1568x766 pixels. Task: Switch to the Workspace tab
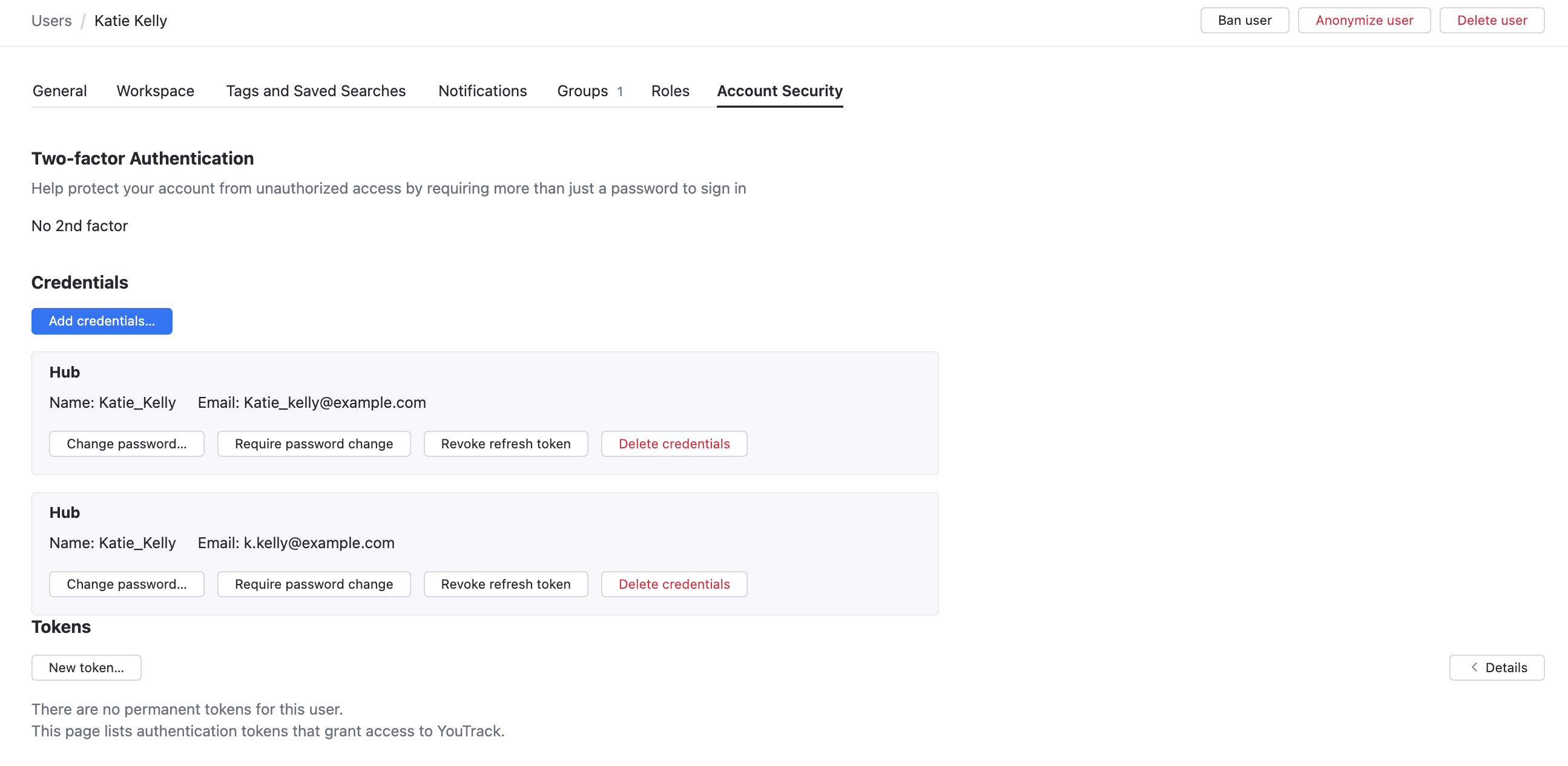[155, 91]
